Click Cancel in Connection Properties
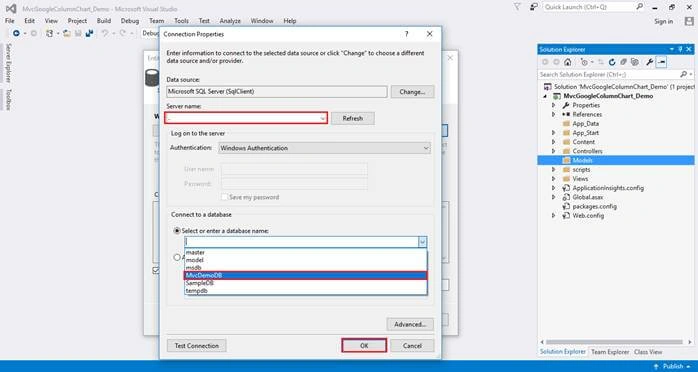This screenshot has width=698, height=372. [x=412, y=346]
